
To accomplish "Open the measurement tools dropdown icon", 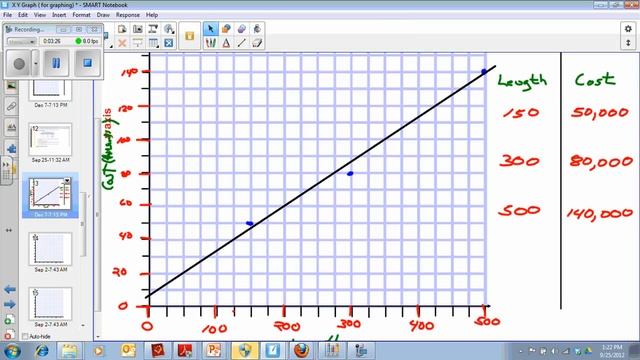I will [x=169, y=29].
